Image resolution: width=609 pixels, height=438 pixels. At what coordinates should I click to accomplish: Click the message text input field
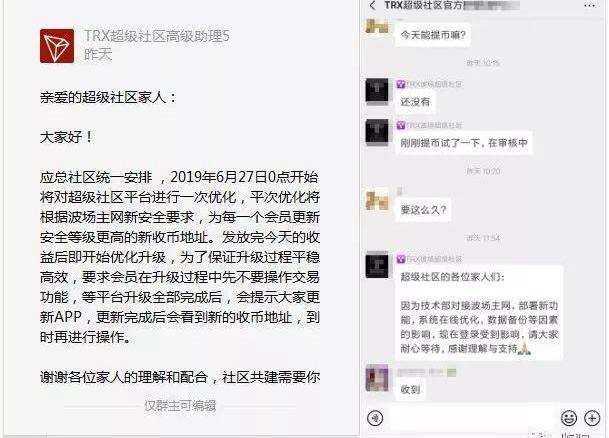tap(471, 418)
